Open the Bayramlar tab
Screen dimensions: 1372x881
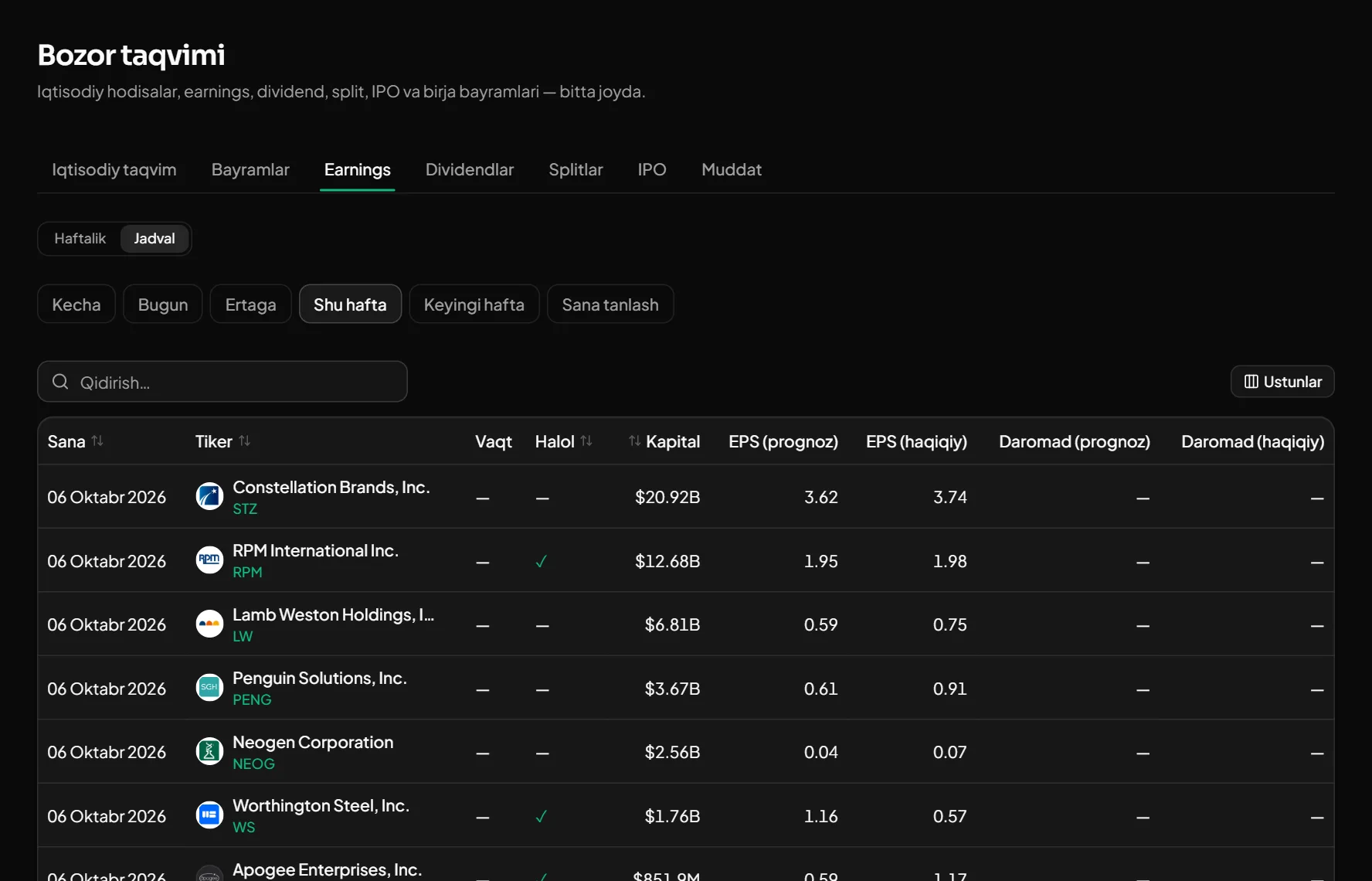coord(250,170)
